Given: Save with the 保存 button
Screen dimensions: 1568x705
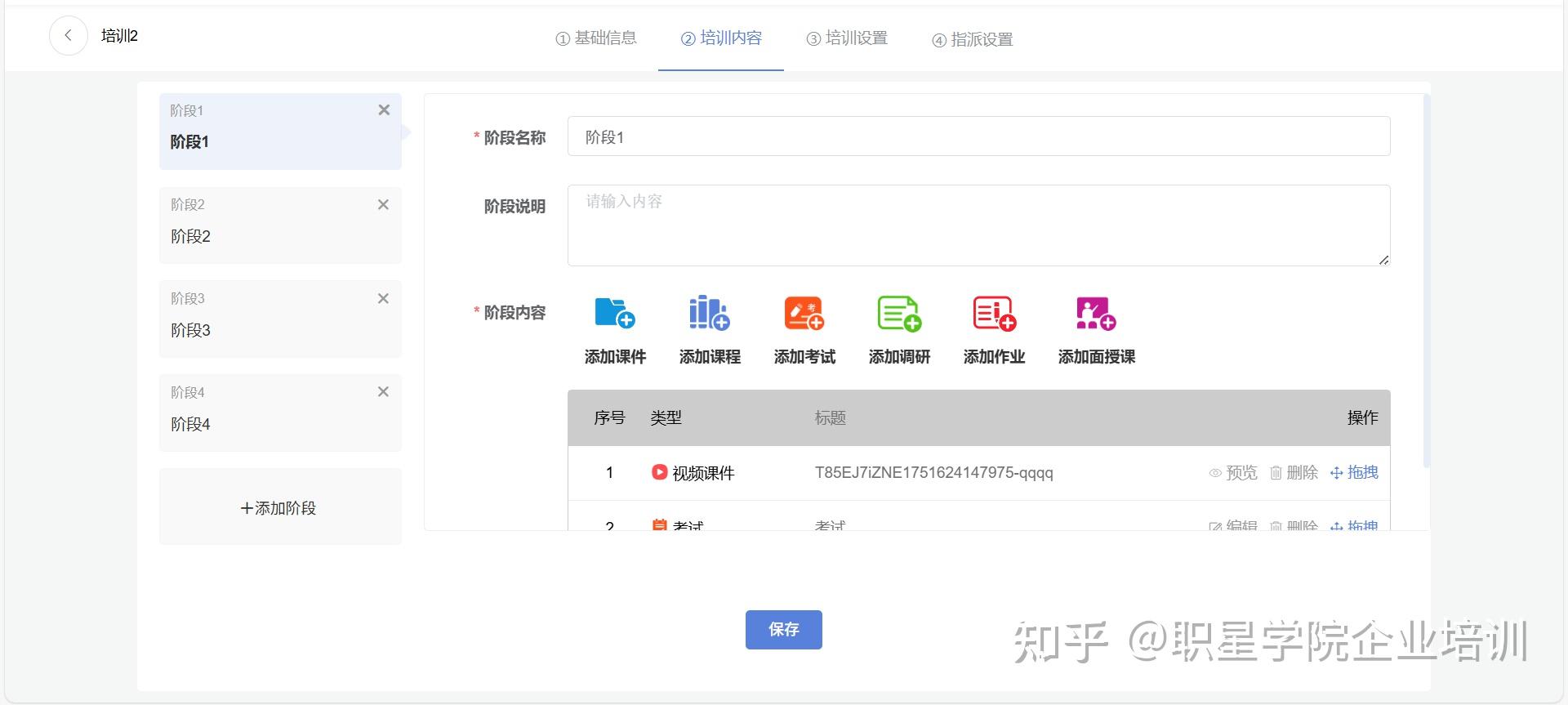Looking at the screenshot, I should [x=784, y=630].
